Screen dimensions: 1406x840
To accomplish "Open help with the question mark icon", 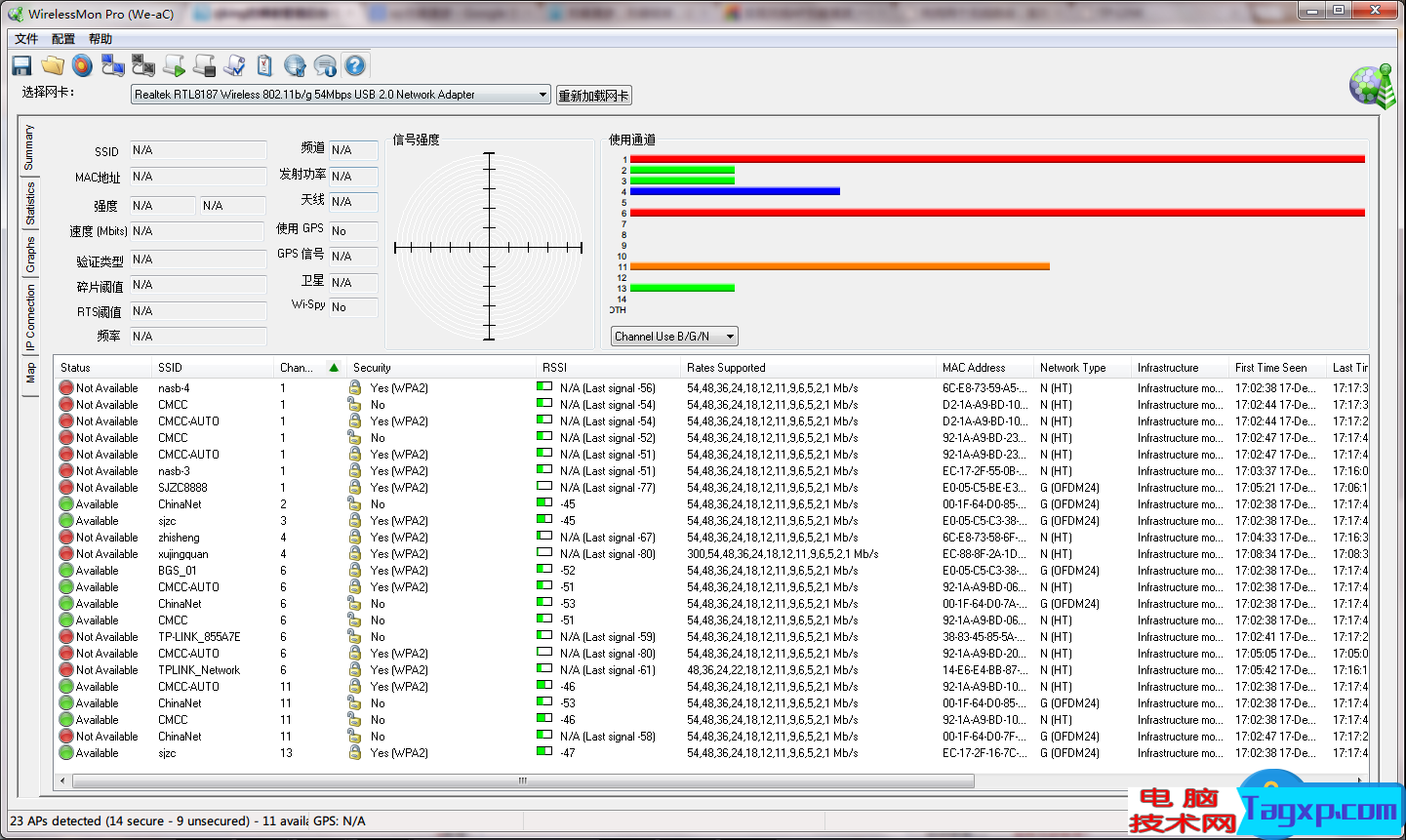I will point(355,65).
